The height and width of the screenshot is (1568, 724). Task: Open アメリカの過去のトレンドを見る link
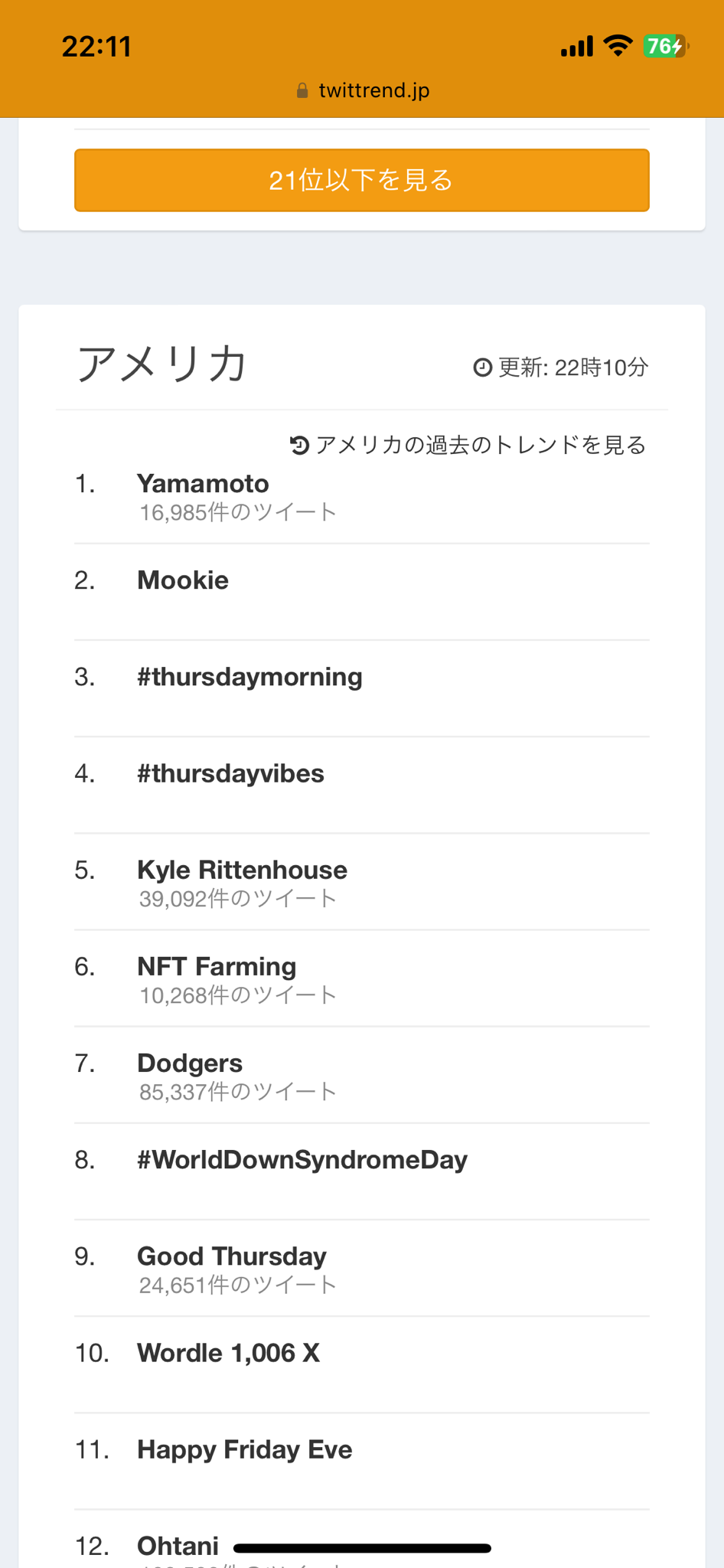(x=480, y=445)
